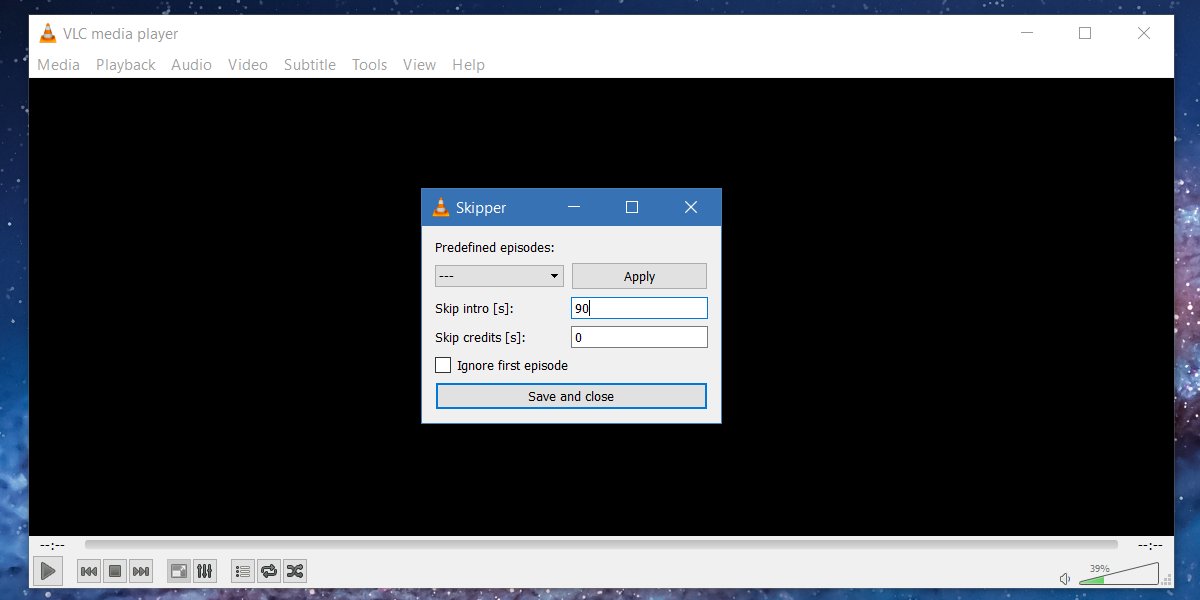Maximize the VLC media player window

click(x=1085, y=33)
